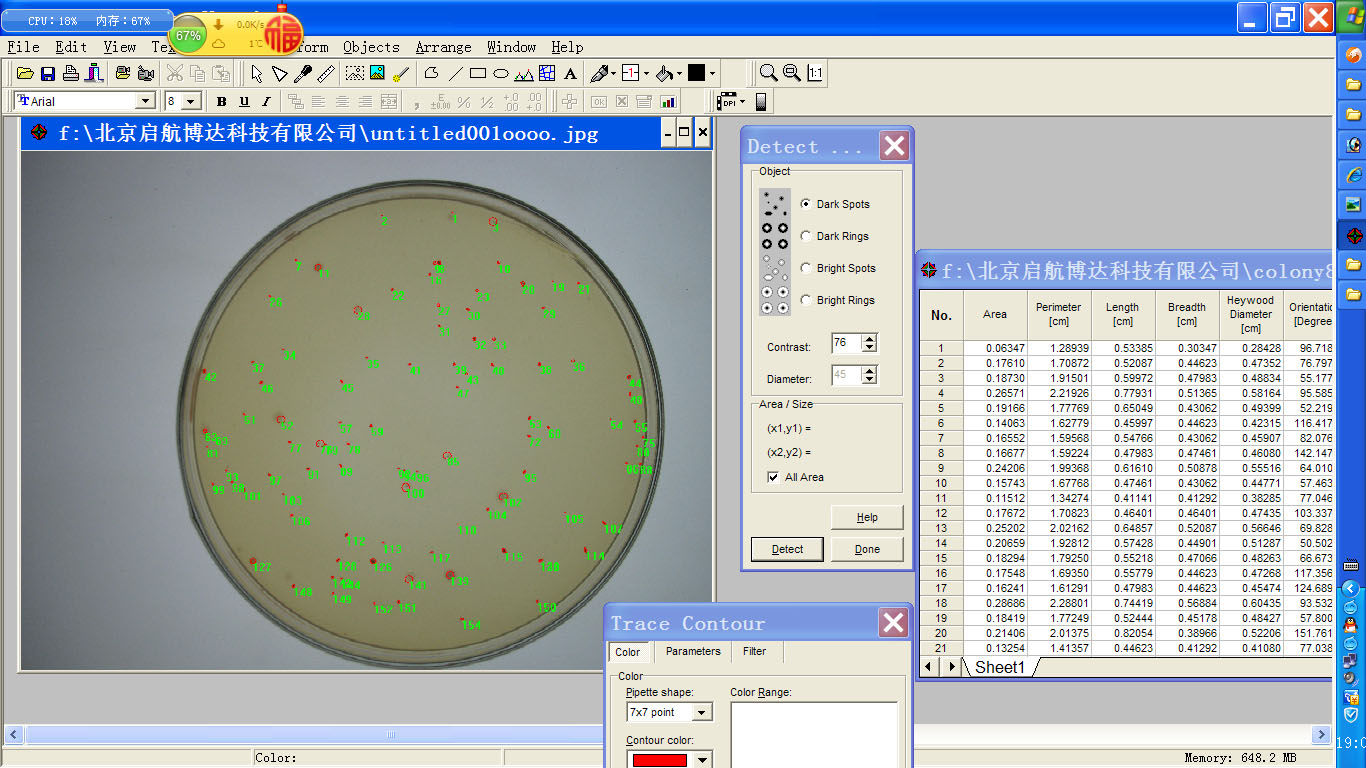Select the straight line drawing tool
This screenshot has height=768, width=1366.
coord(456,73)
